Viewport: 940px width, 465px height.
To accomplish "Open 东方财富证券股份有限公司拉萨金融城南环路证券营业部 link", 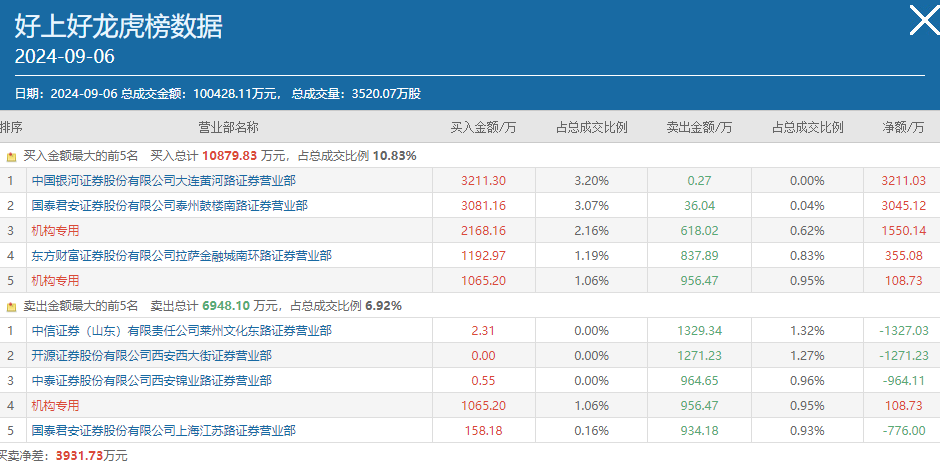I will [182, 256].
